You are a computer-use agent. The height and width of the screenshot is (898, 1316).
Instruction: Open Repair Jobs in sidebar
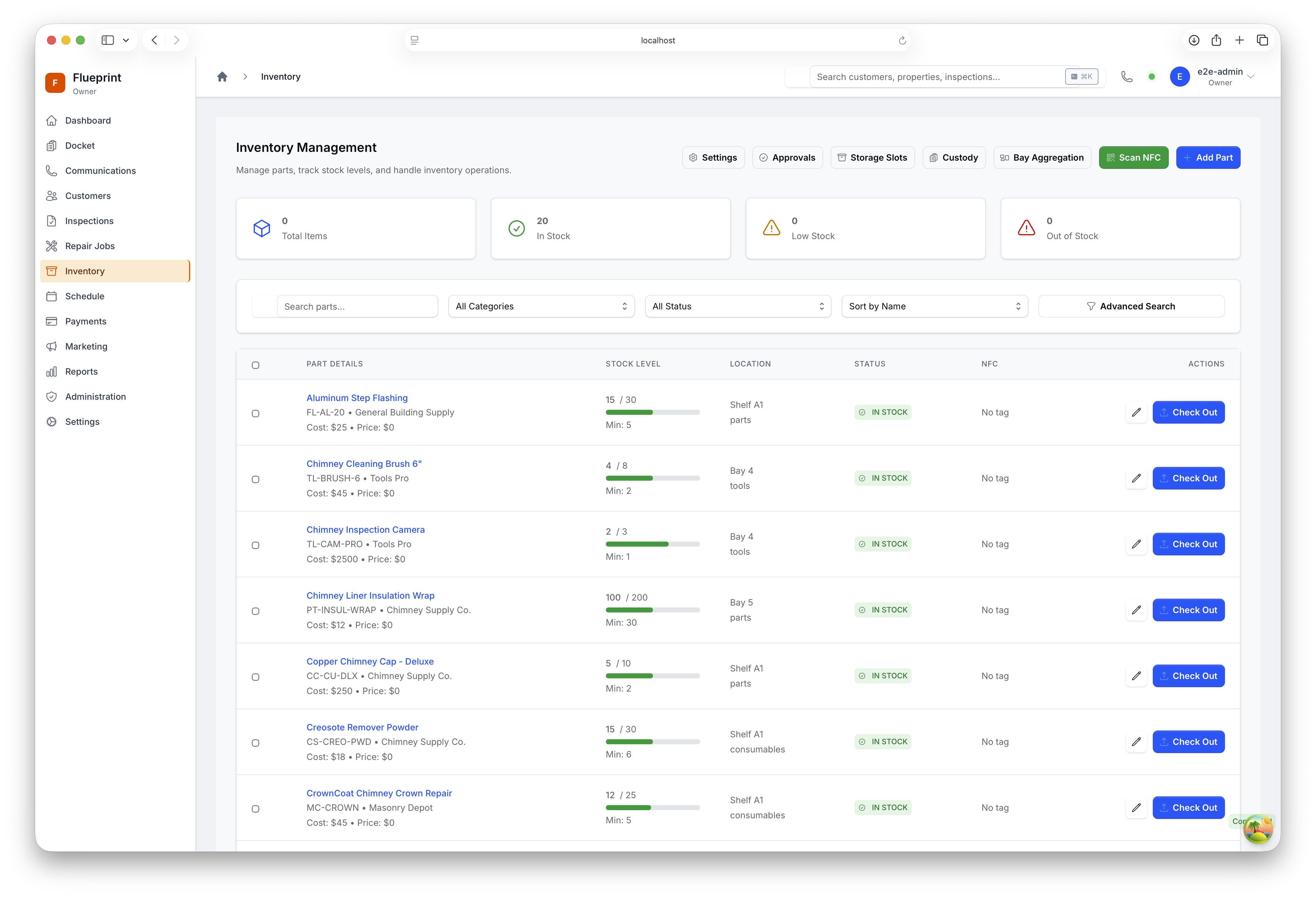pos(89,246)
